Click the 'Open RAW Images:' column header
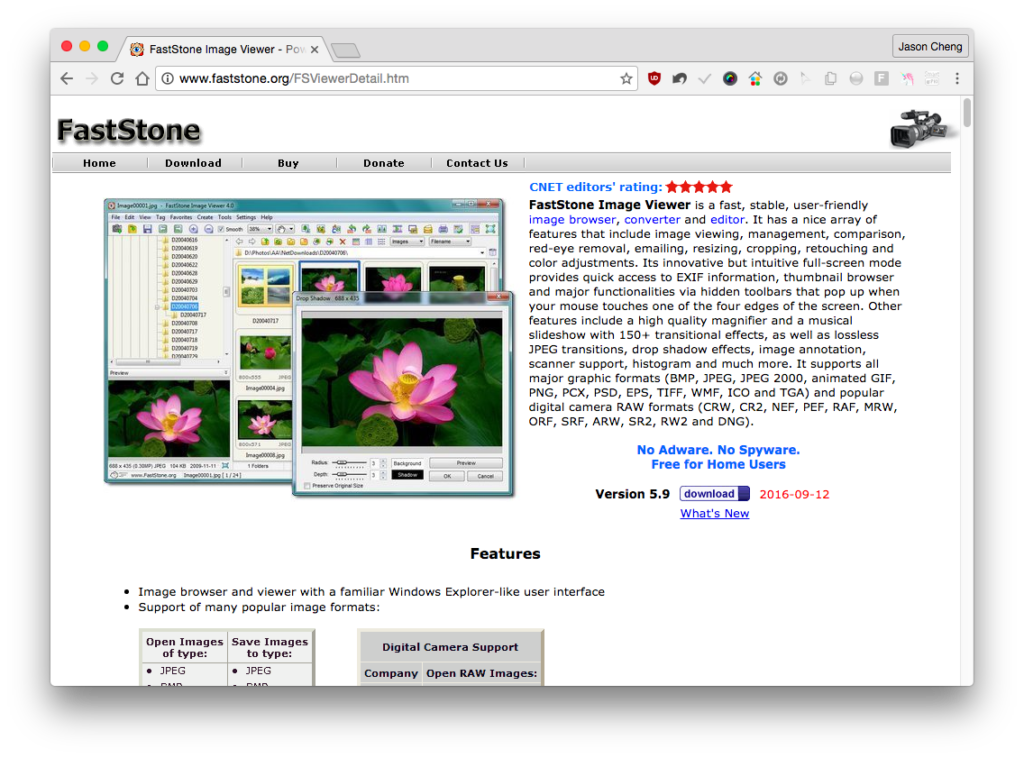This screenshot has width=1024, height=758. click(x=482, y=674)
